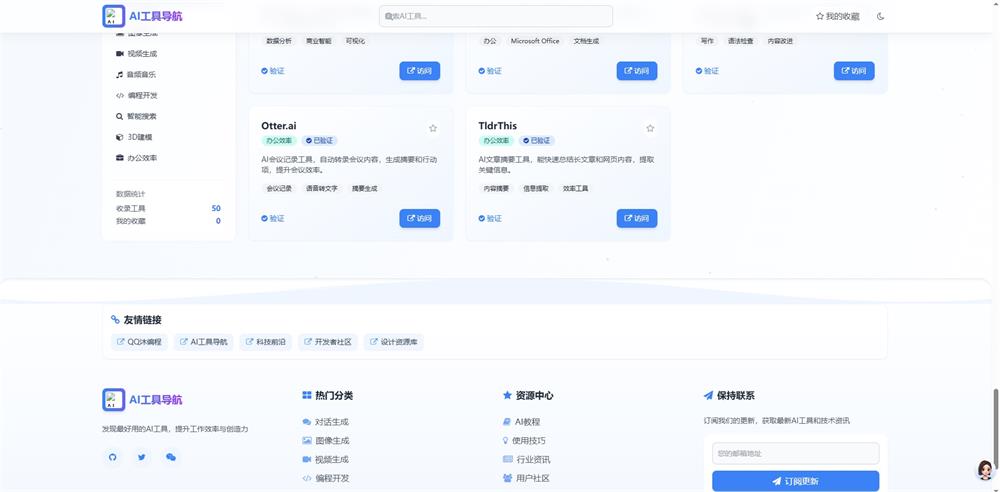Click 会议记录 tag on Otter.ai
The image size is (1000, 492).
coord(279,188)
